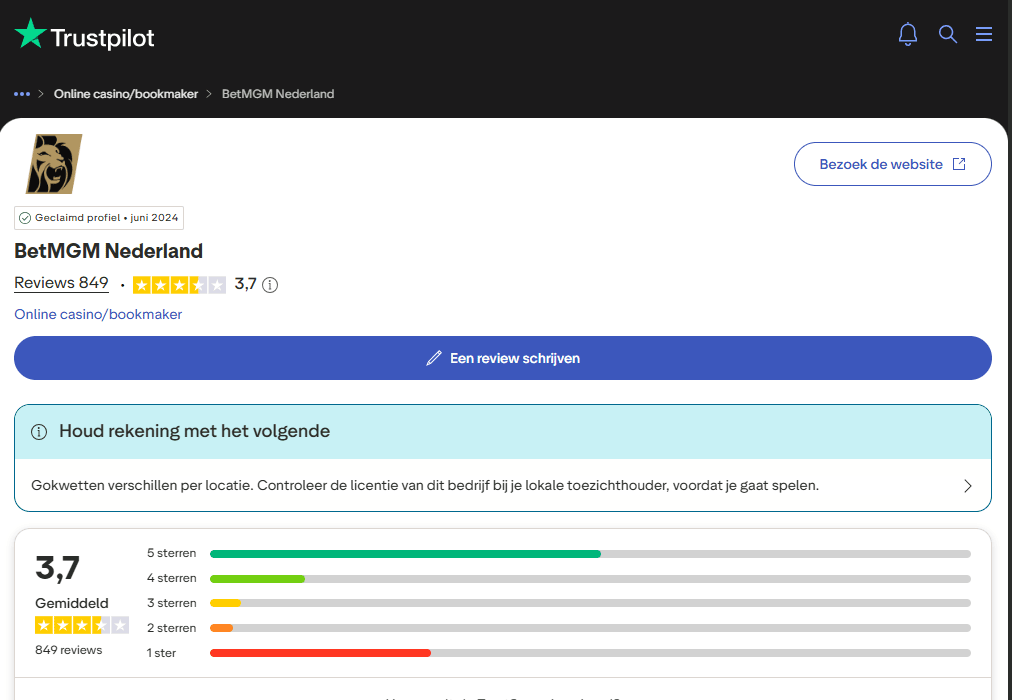1012x700 pixels.
Task: Click the external link icon in Bezoek button
Action: pos(960,164)
